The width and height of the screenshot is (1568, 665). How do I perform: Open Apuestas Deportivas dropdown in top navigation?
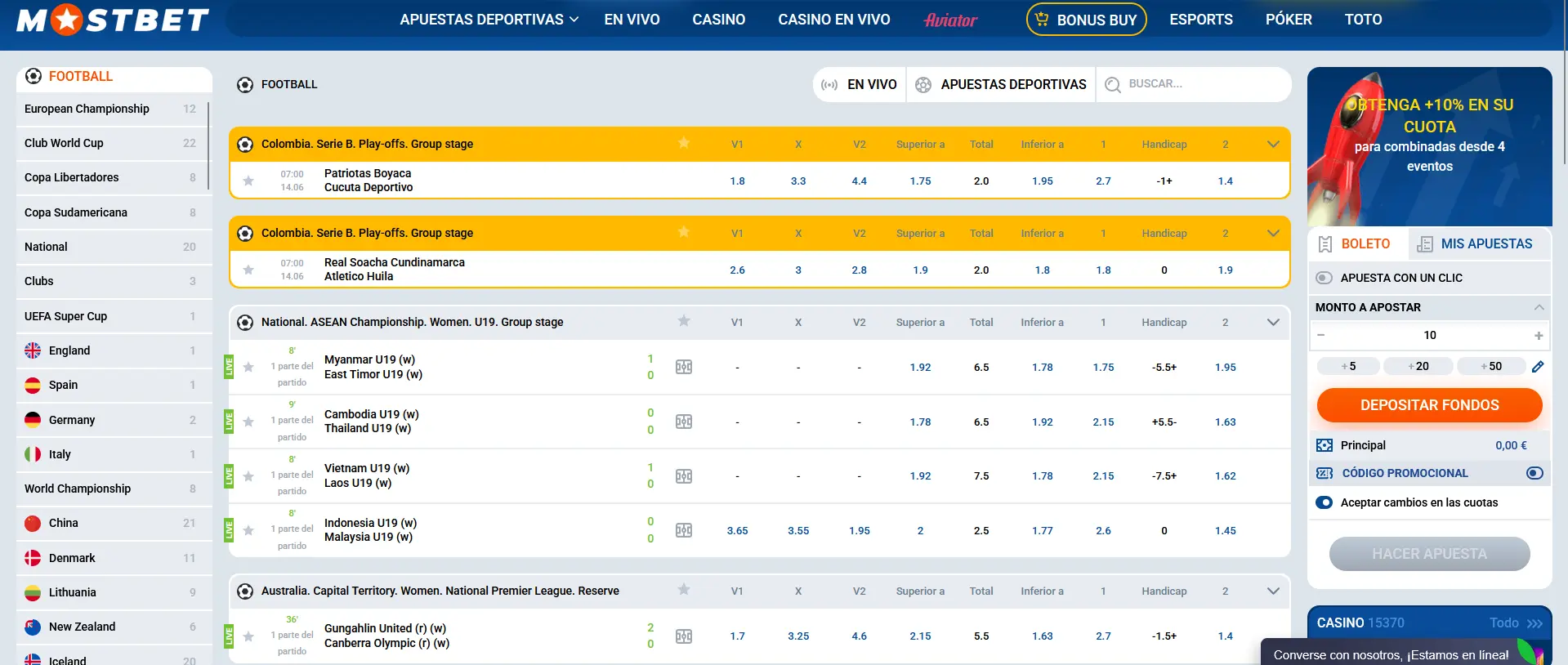click(x=489, y=20)
